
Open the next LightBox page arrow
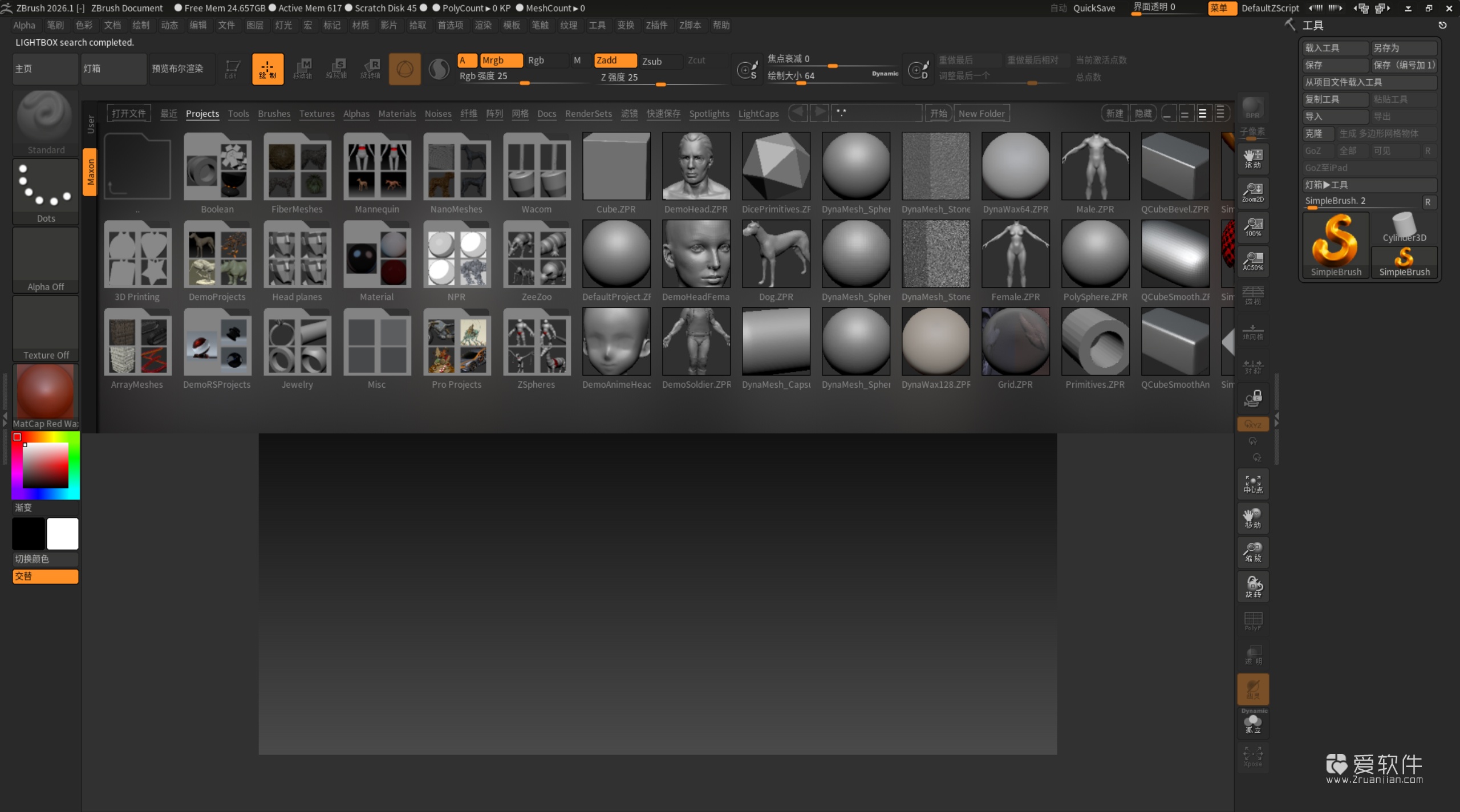[820, 112]
